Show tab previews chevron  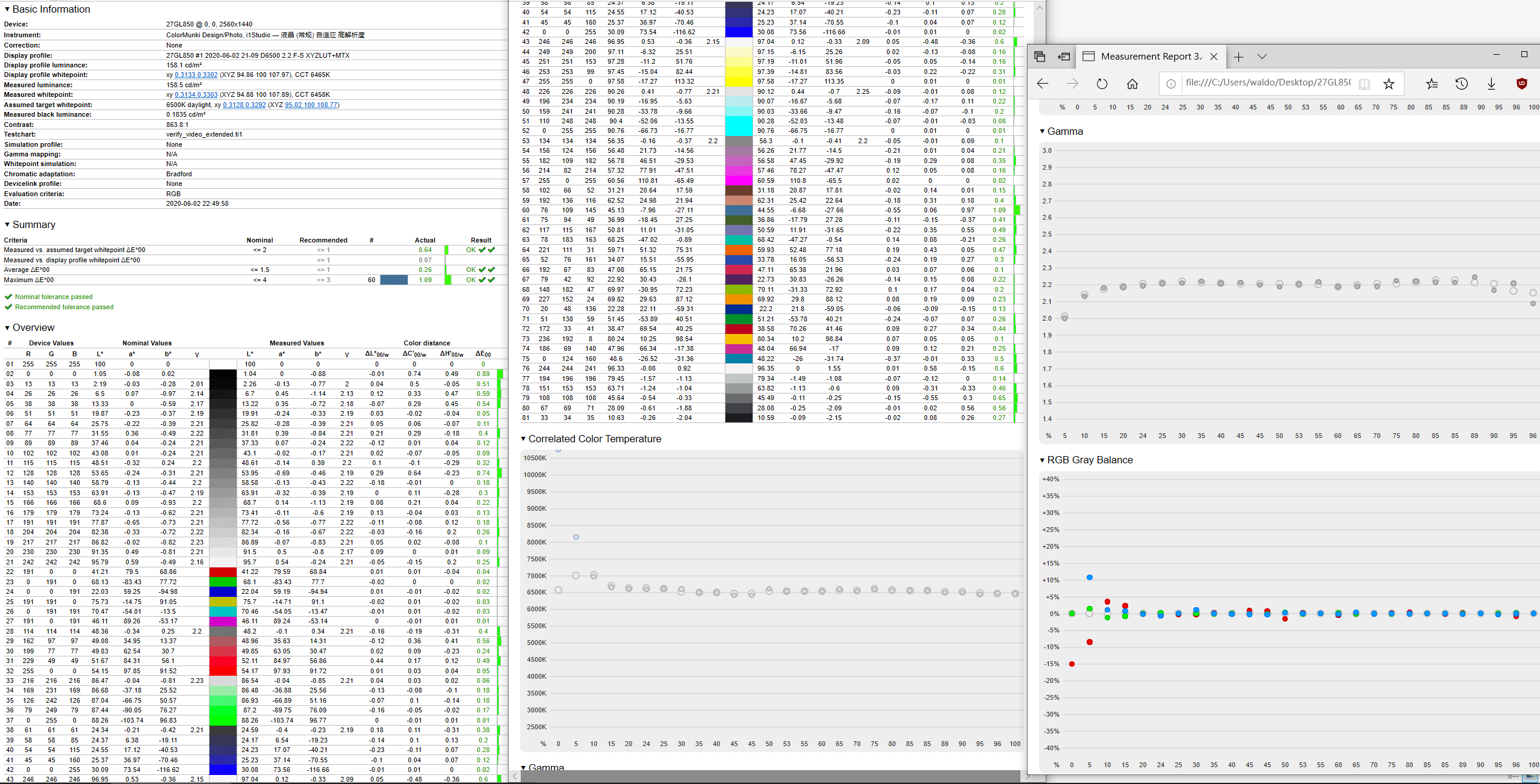click(x=1262, y=57)
